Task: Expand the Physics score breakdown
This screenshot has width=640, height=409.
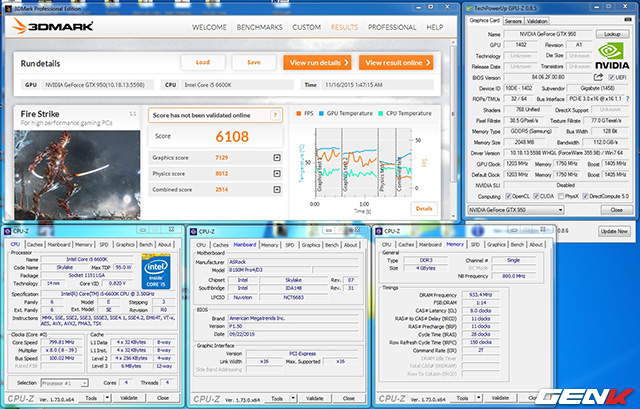Action: pyautogui.click(x=276, y=172)
